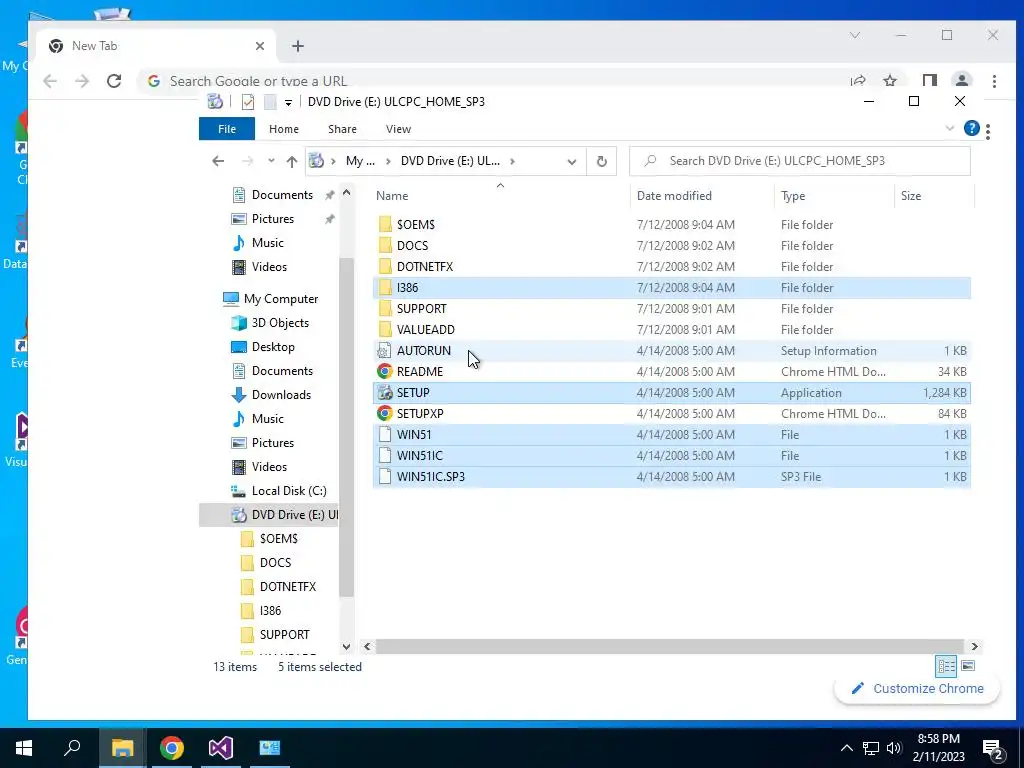Open the File ribbon tab
The width and height of the screenshot is (1024, 768).
click(x=227, y=129)
